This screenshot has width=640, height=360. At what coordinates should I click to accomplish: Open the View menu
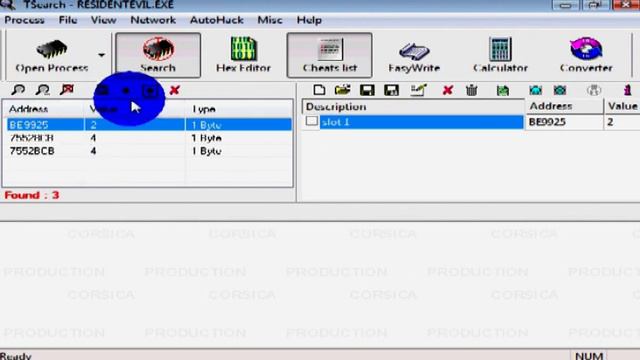[x=103, y=20]
